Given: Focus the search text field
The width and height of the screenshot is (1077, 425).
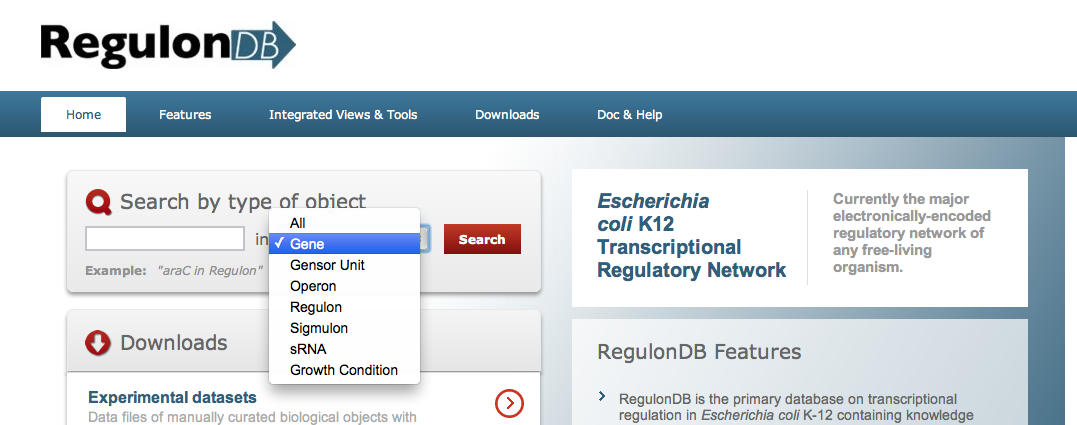Looking at the screenshot, I should coord(165,239).
